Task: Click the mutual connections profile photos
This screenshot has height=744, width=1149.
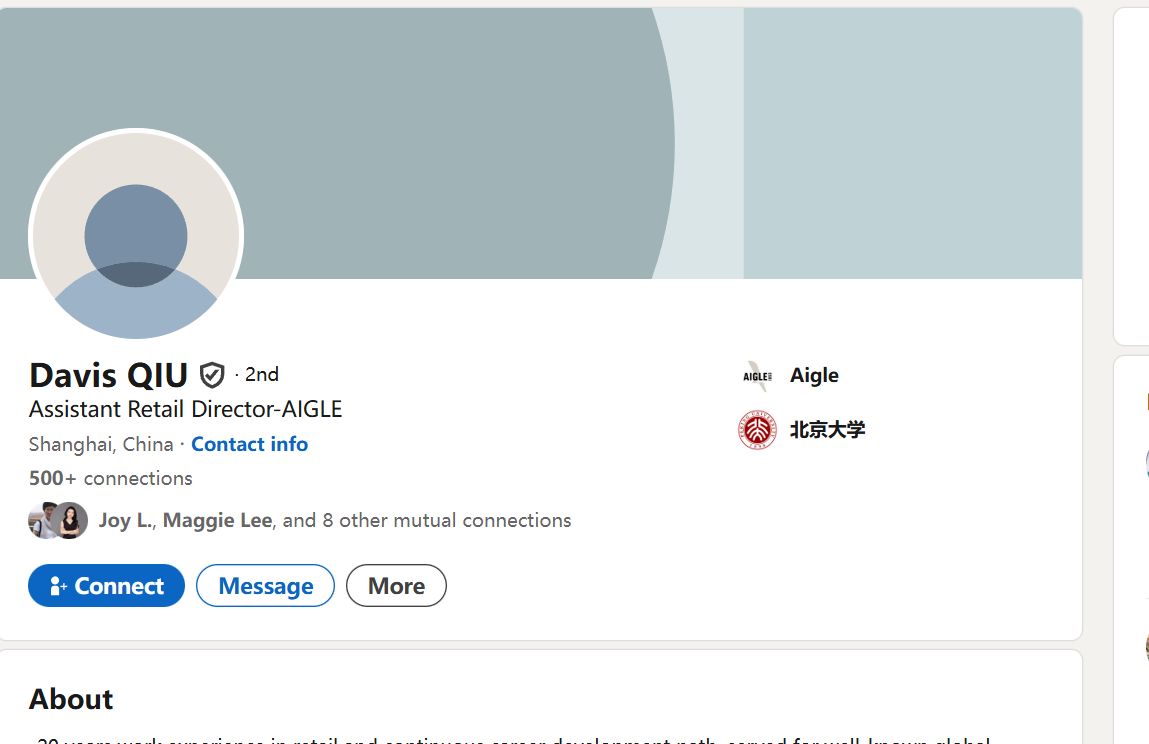Action: [x=58, y=521]
